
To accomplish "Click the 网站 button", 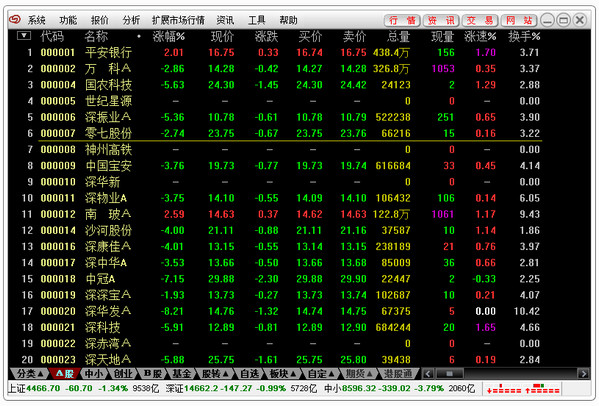I will [x=519, y=20].
